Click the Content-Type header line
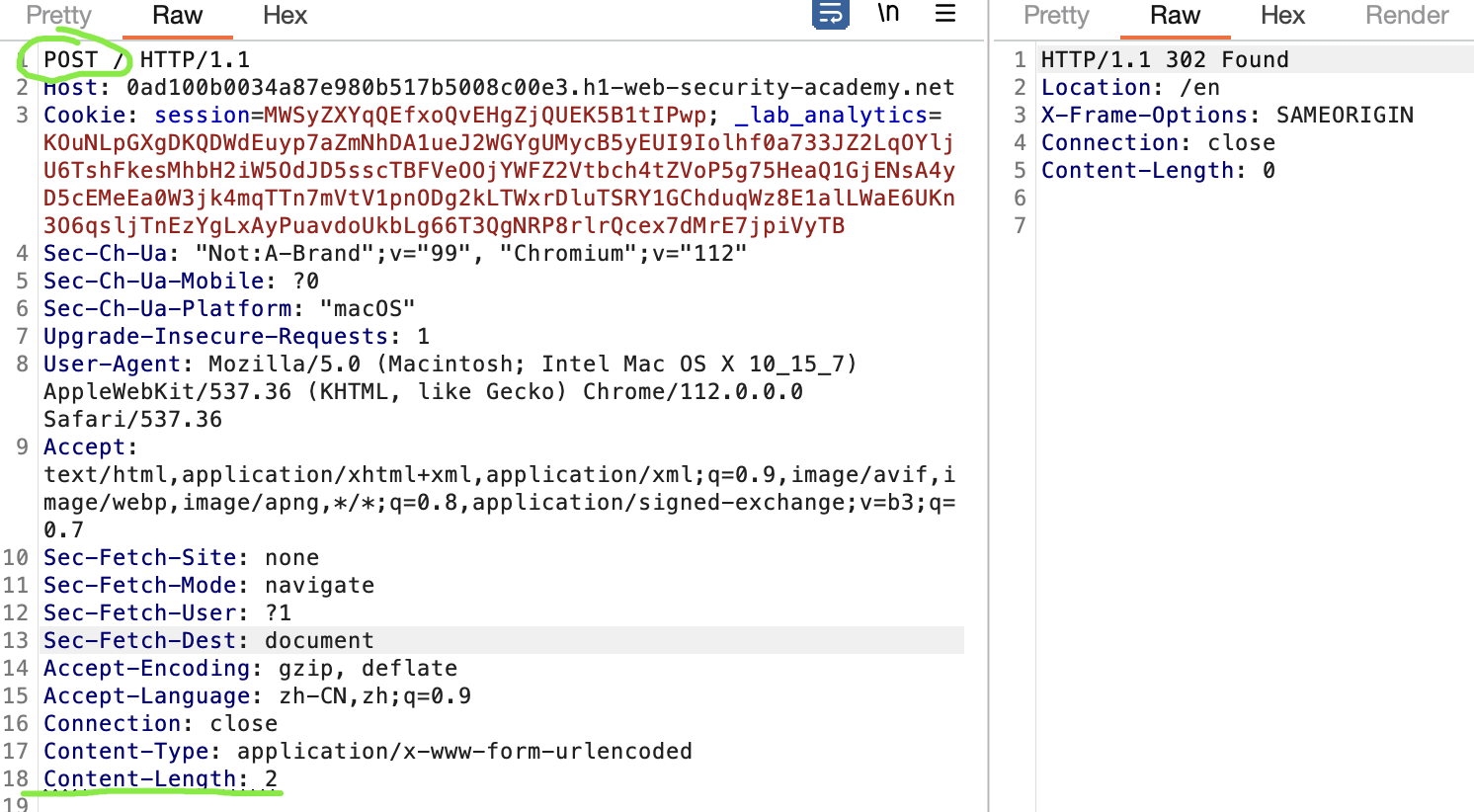Viewport: 1474px width, 812px height. tap(368, 751)
